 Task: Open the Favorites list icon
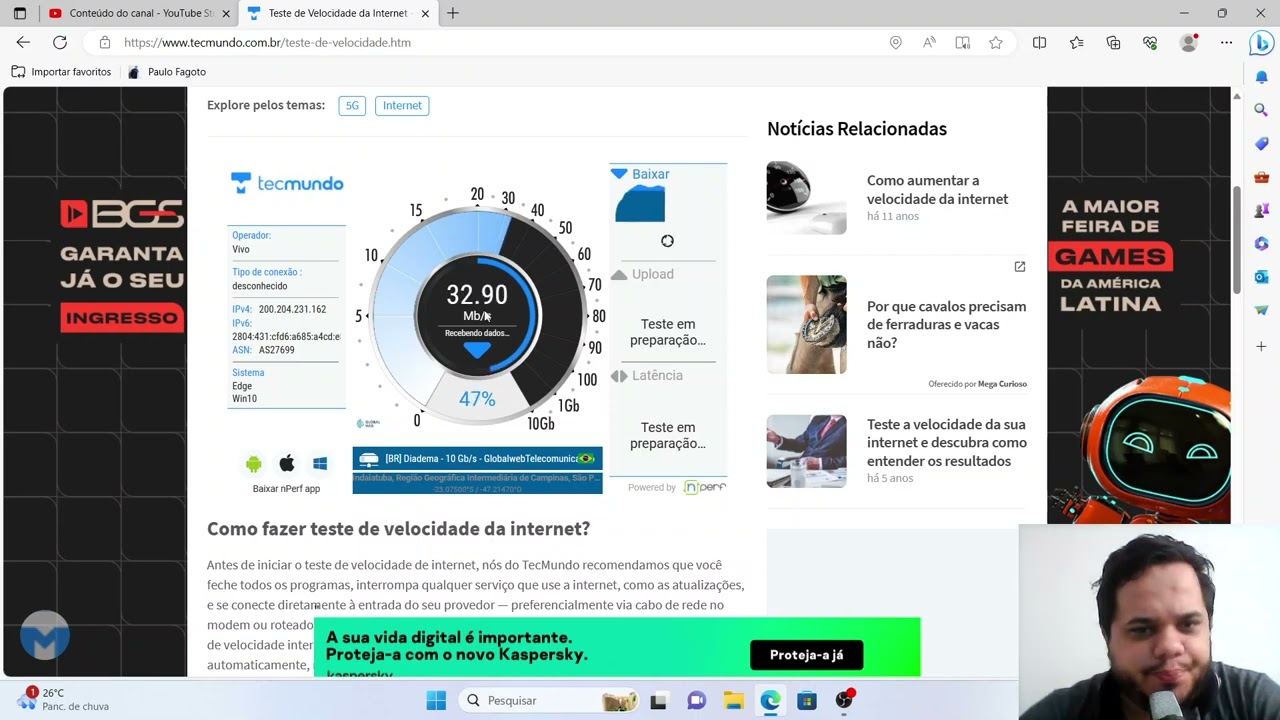(1076, 42)
